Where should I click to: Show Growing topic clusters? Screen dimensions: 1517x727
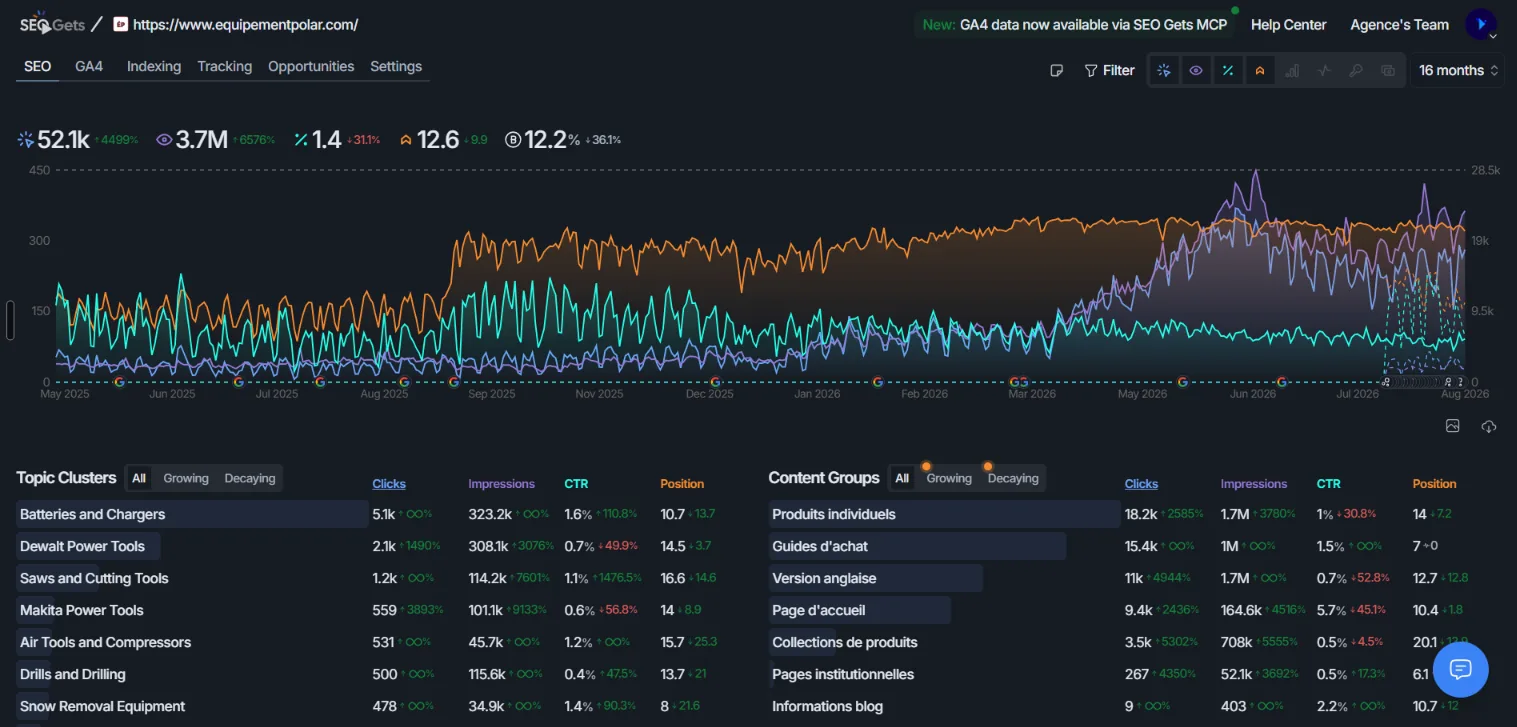pos(186,478)
